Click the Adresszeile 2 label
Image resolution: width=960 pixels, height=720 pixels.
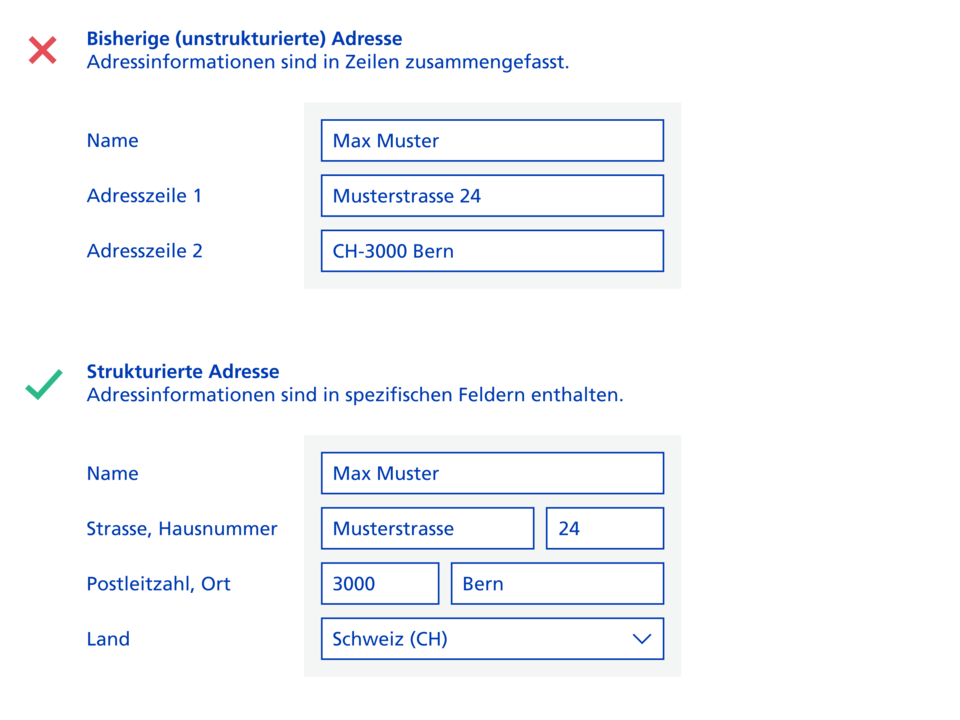(144, 251)
